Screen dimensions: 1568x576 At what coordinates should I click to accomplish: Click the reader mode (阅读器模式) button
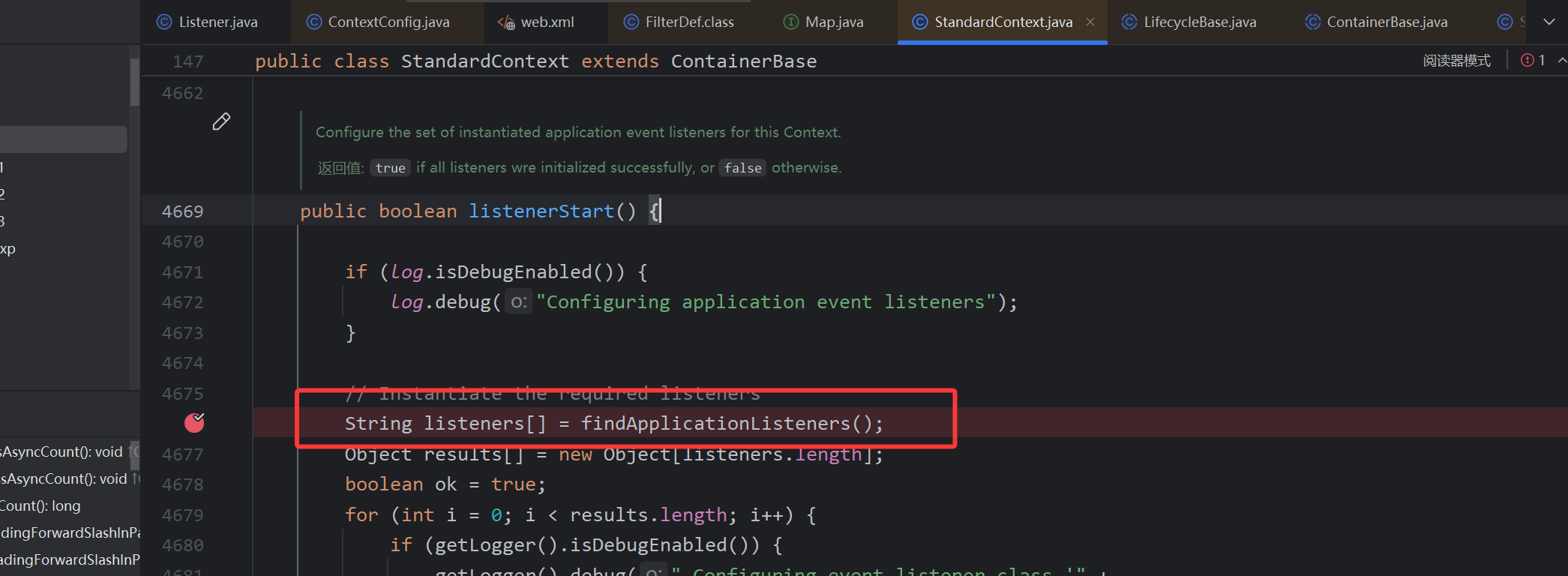point(1456,61)
